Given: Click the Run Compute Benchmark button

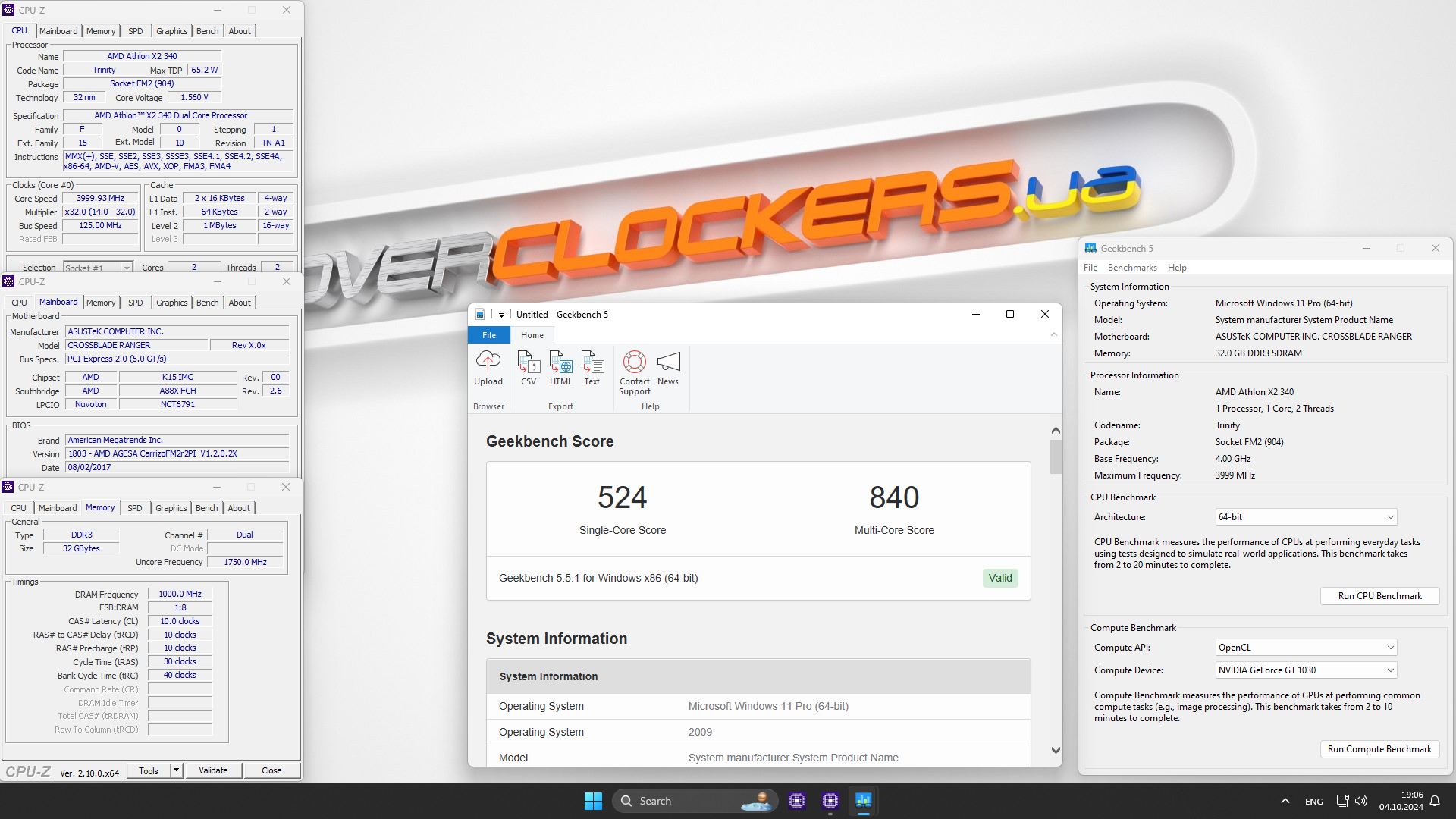Looking at the screenshot, I should click(1379, 749).
